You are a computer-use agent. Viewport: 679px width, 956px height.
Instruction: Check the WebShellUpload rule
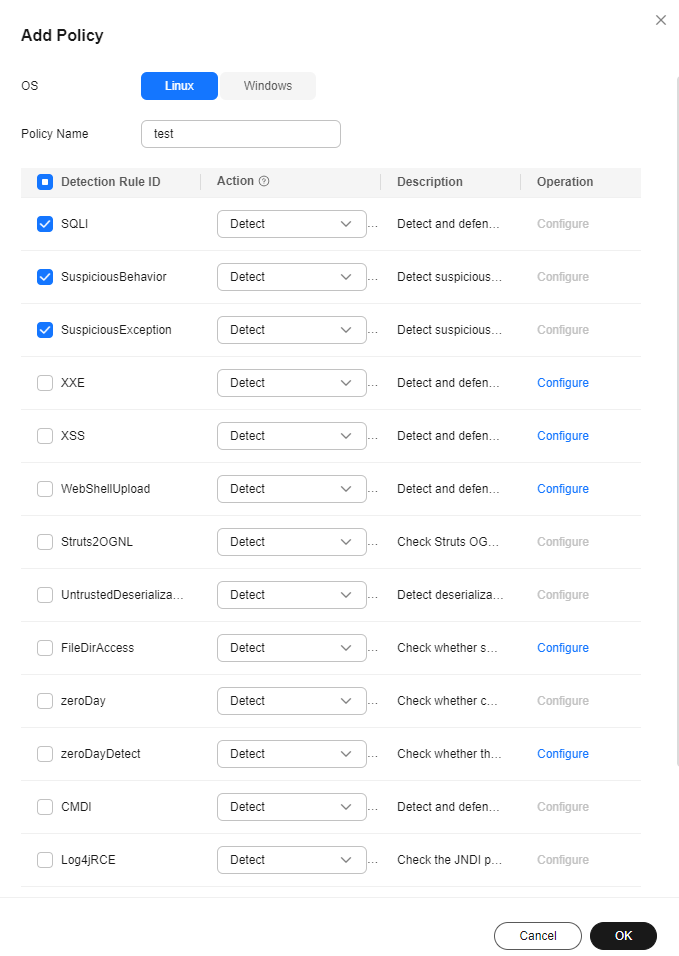(x=45, y=489)
